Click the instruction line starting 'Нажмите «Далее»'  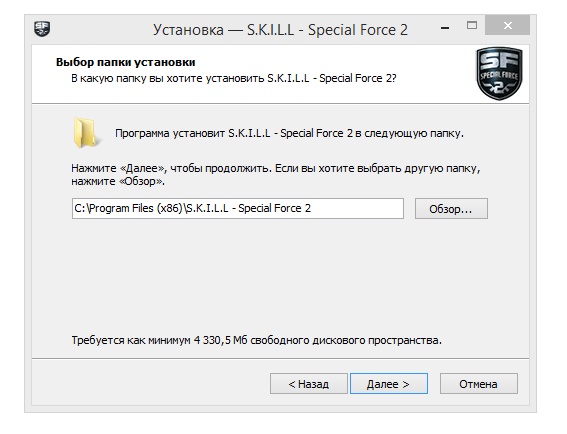pos(276,169)
